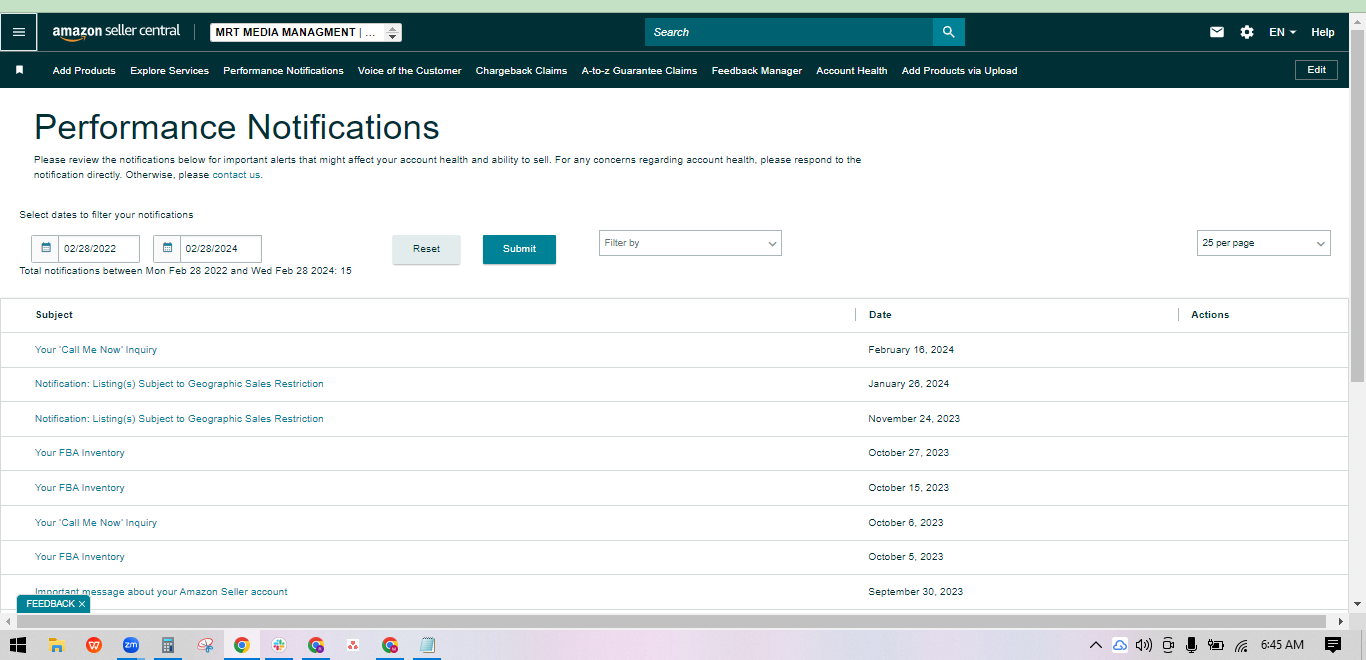Click the Edit favorites button

1316,70
